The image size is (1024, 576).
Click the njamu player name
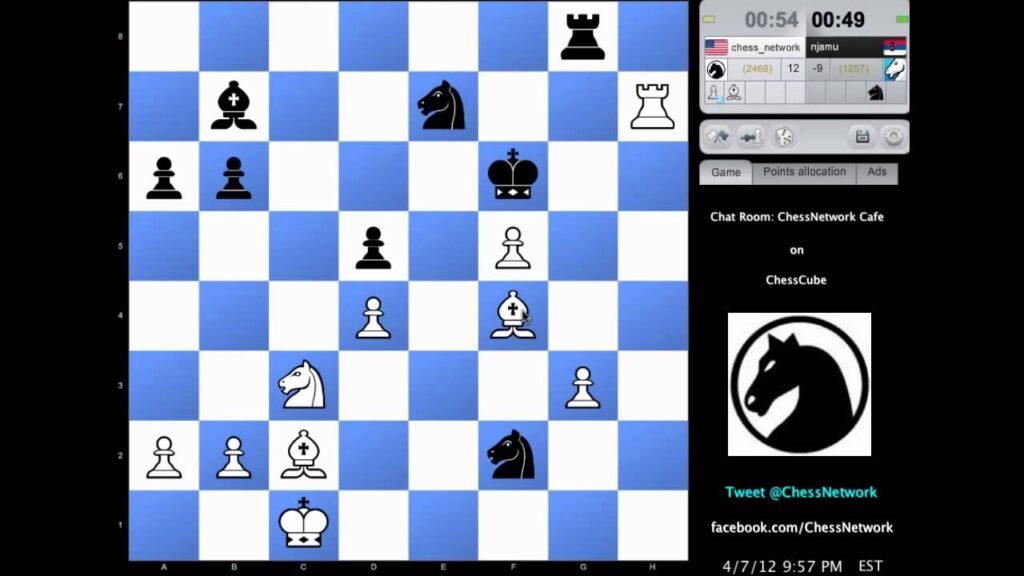pyautogui.click(x=828, y=47)
